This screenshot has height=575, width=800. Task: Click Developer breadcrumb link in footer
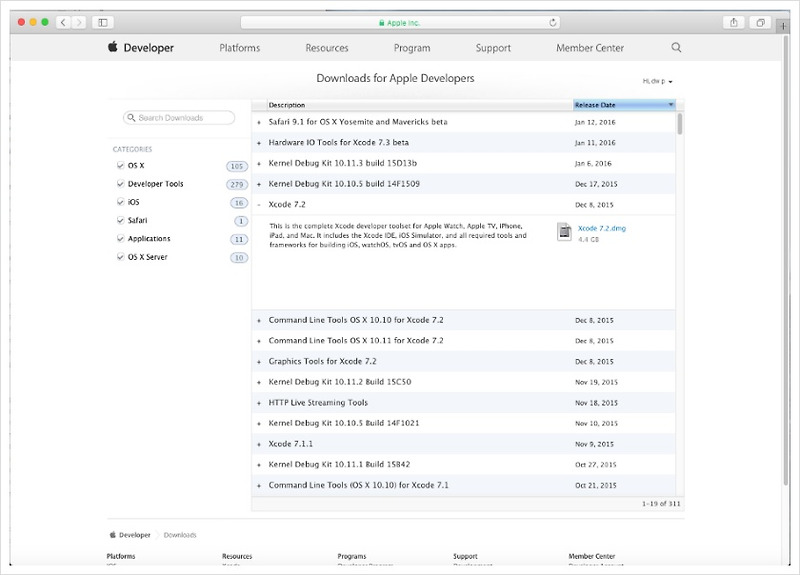pyautogui.click(x=135, y=535)
